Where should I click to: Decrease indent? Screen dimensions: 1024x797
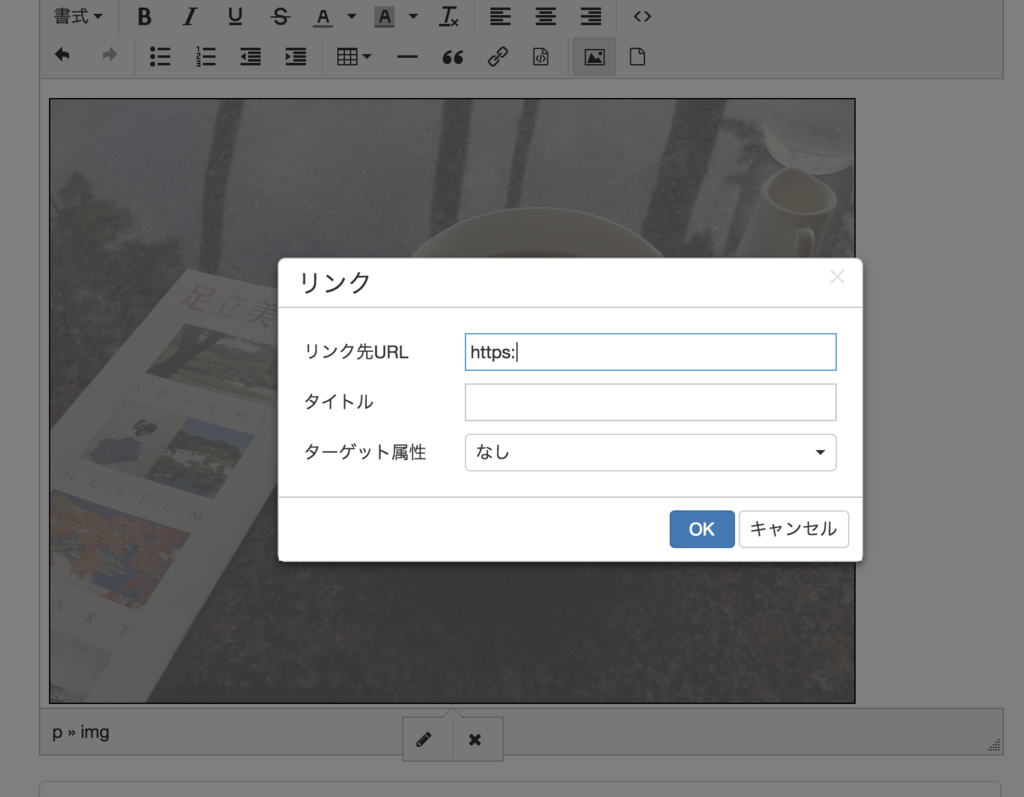point(251,57)
